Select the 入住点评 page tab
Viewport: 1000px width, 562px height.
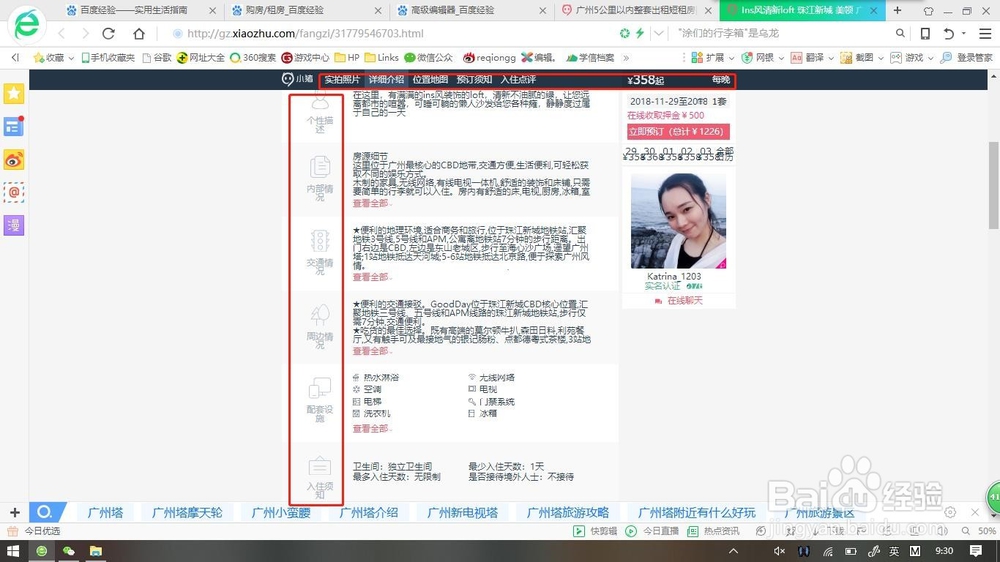518,80
